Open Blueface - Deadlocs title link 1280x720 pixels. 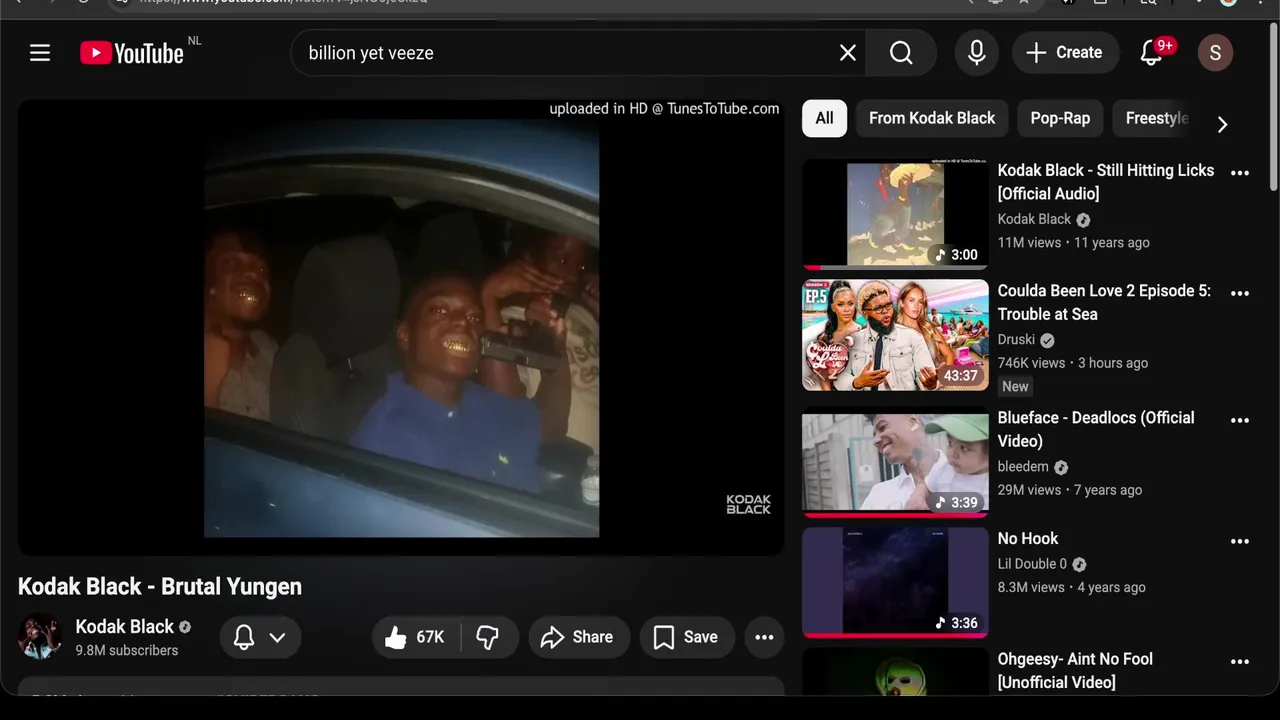(x=1096, y=429)
